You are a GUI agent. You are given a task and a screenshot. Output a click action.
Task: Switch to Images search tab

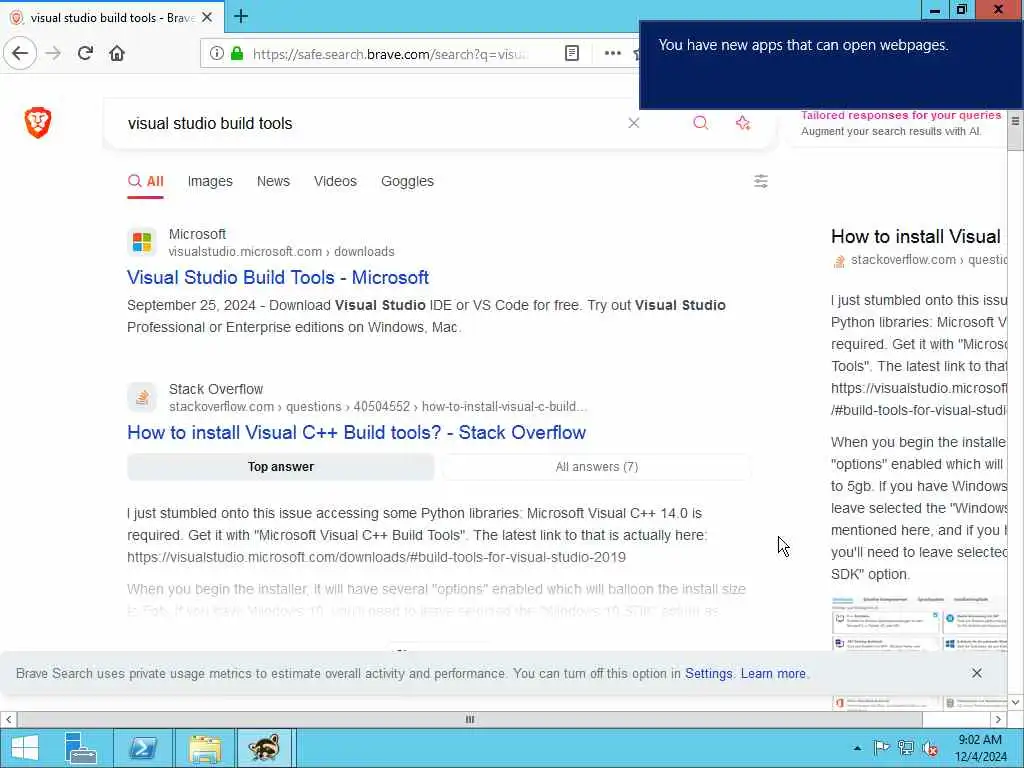click(x=210, y=182)
